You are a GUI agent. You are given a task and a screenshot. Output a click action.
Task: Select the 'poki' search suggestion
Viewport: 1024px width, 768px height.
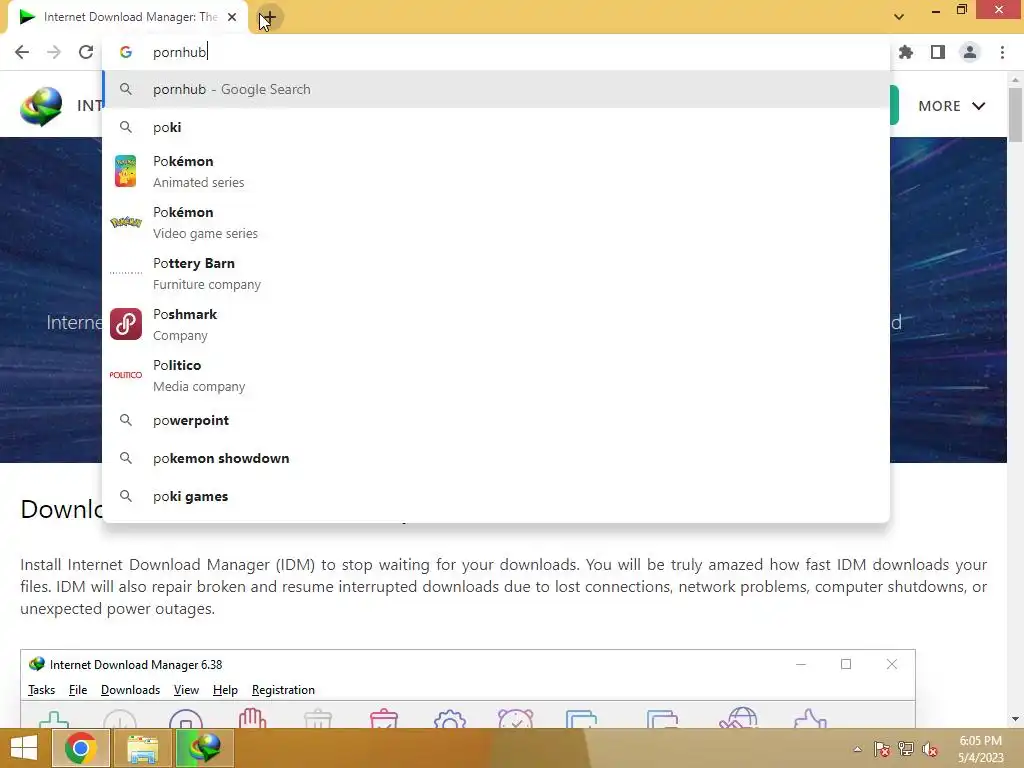[496, 127]
